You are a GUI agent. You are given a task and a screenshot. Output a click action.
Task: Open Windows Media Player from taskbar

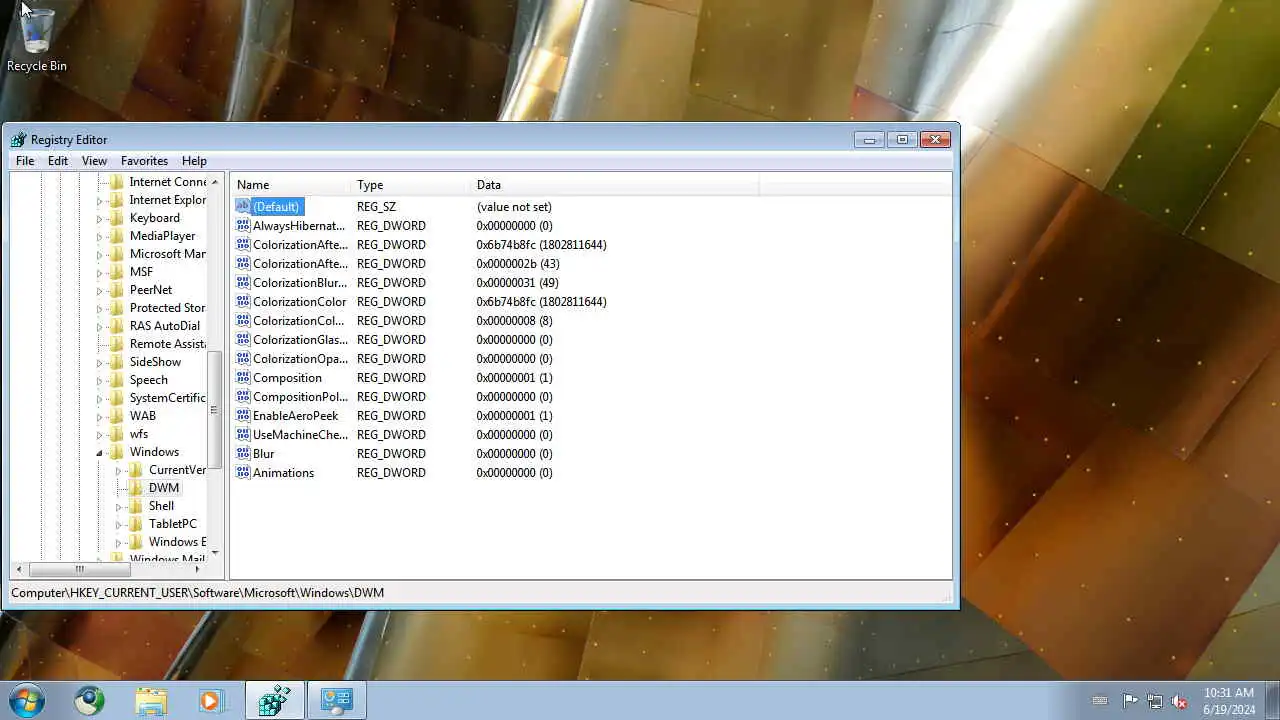click(212, 701)
